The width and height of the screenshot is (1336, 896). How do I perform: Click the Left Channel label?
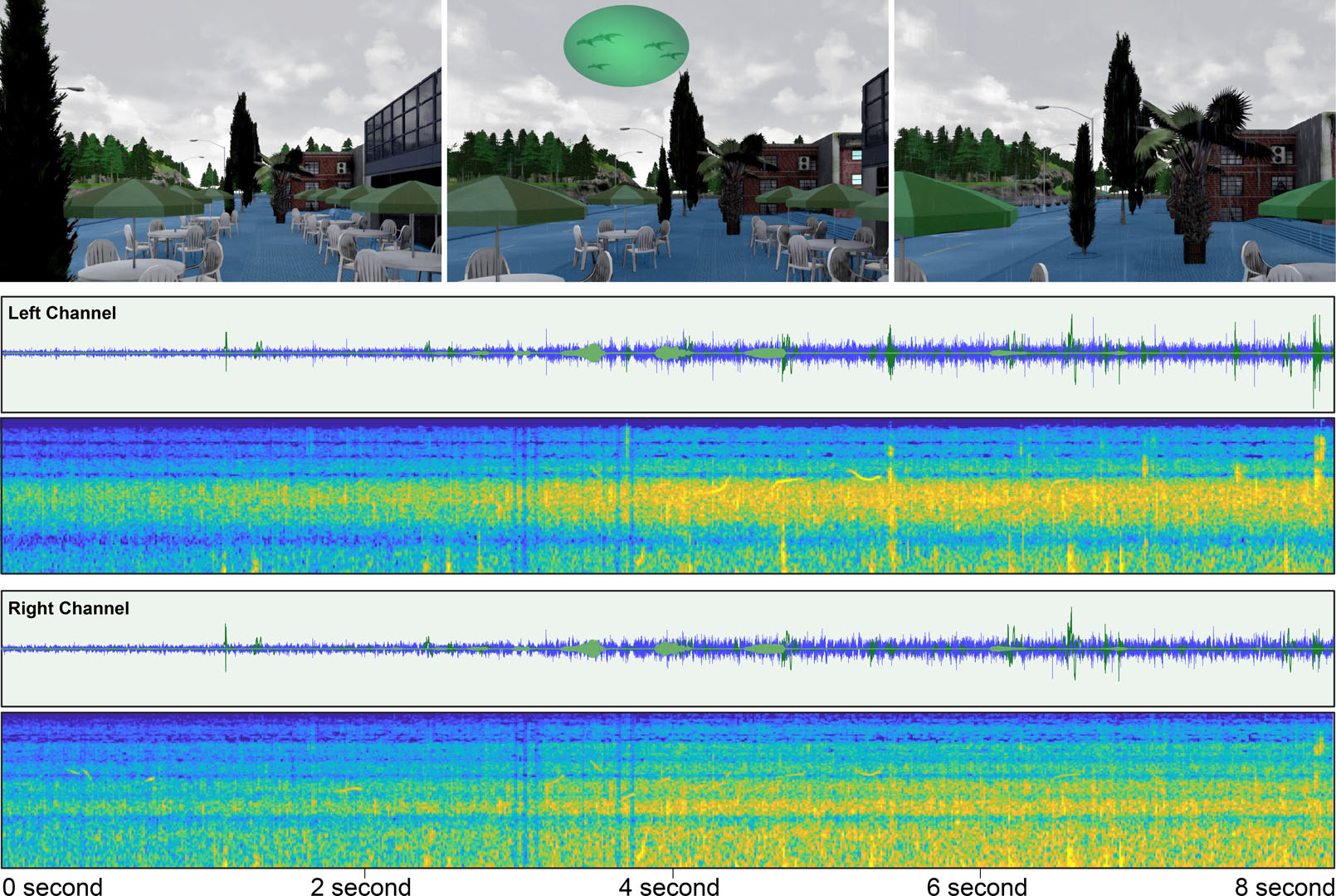click(62, 314)
